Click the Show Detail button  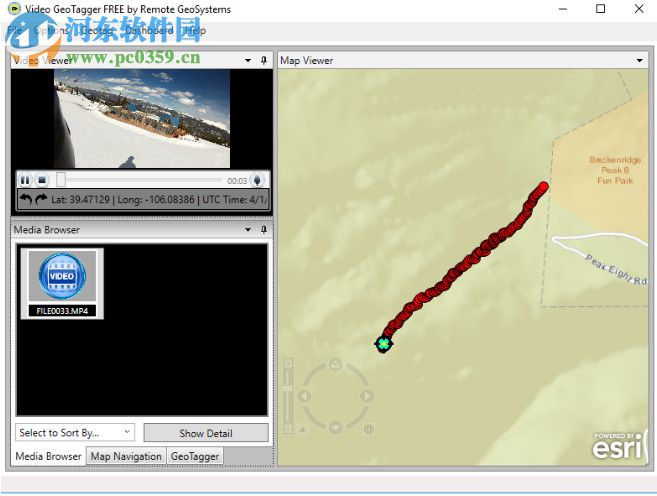tap(206, 433)
